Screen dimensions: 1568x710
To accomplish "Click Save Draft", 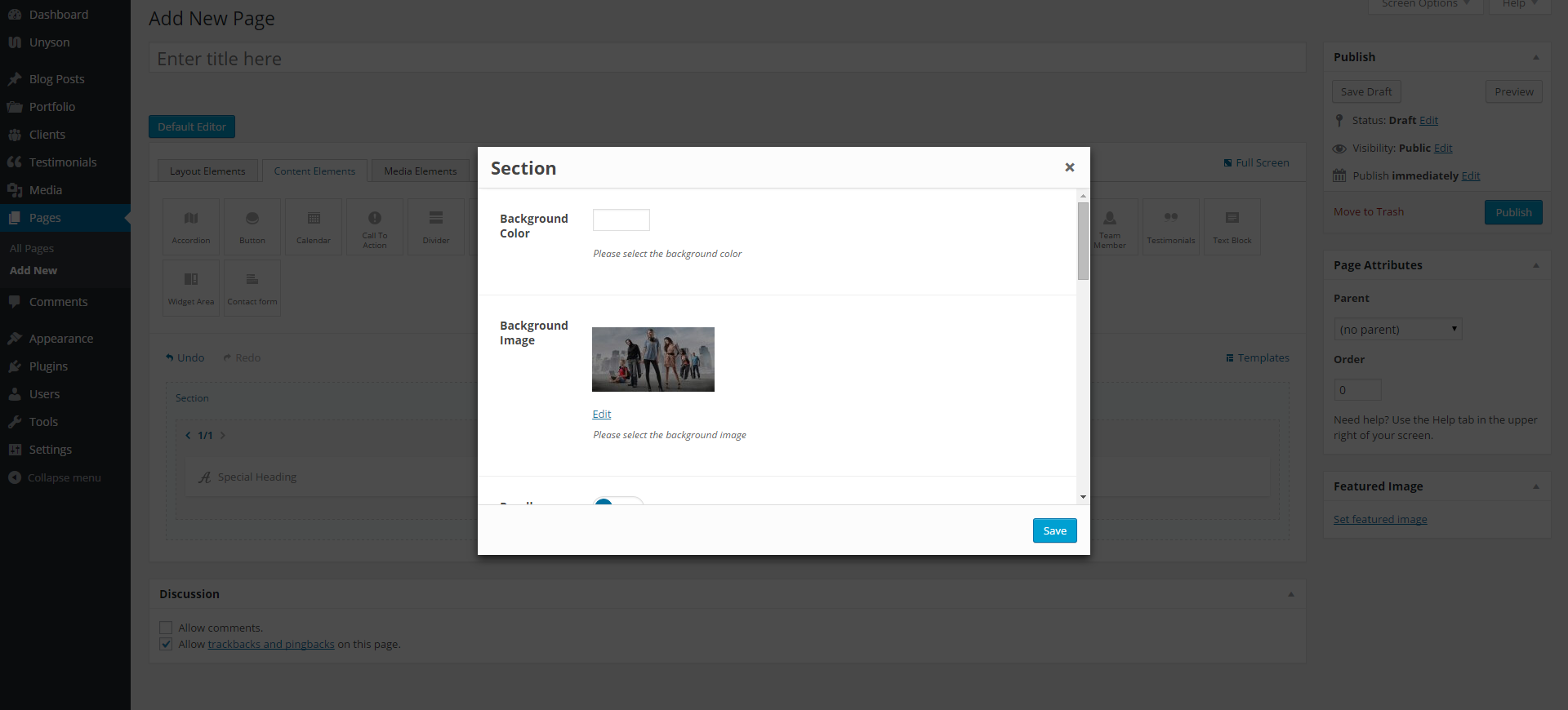I will (x=1366, y=91).
